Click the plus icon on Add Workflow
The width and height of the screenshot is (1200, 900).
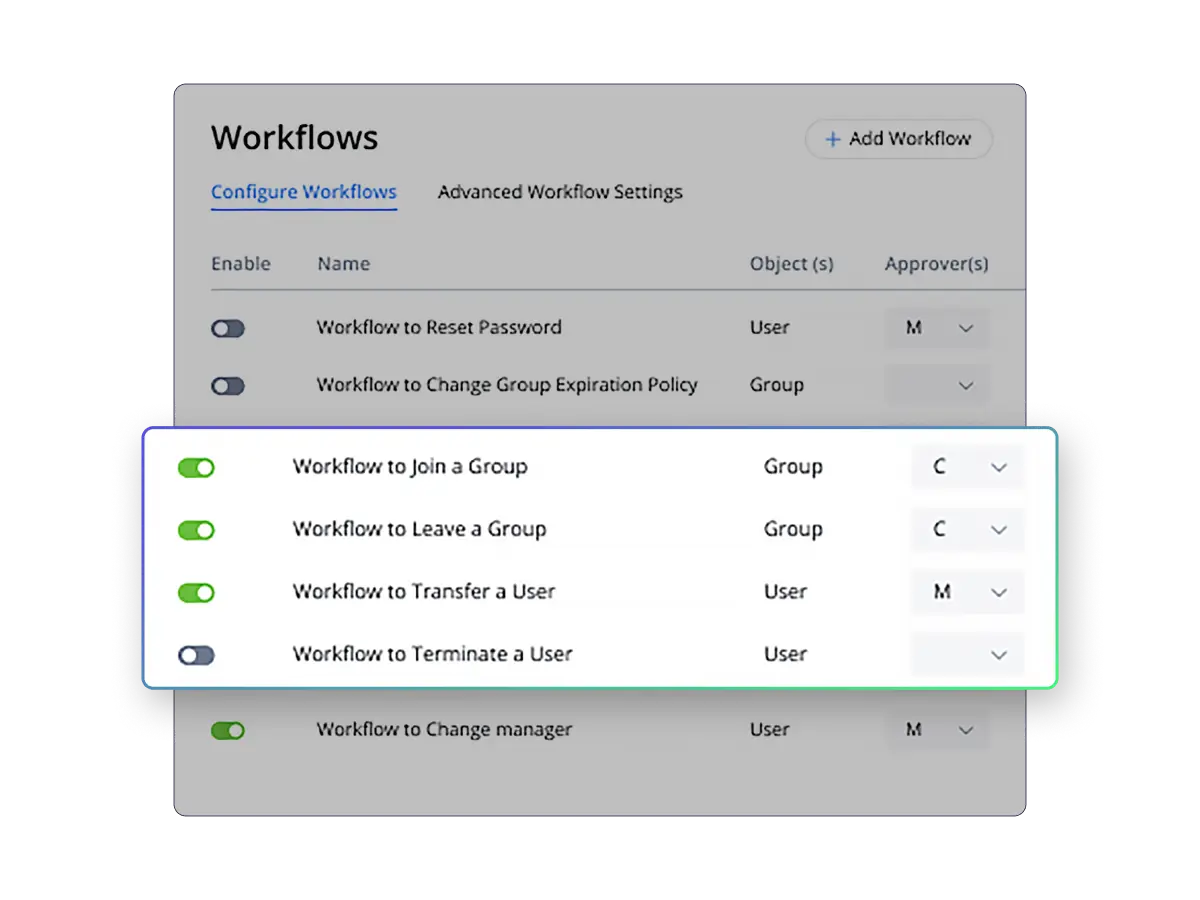833,139
